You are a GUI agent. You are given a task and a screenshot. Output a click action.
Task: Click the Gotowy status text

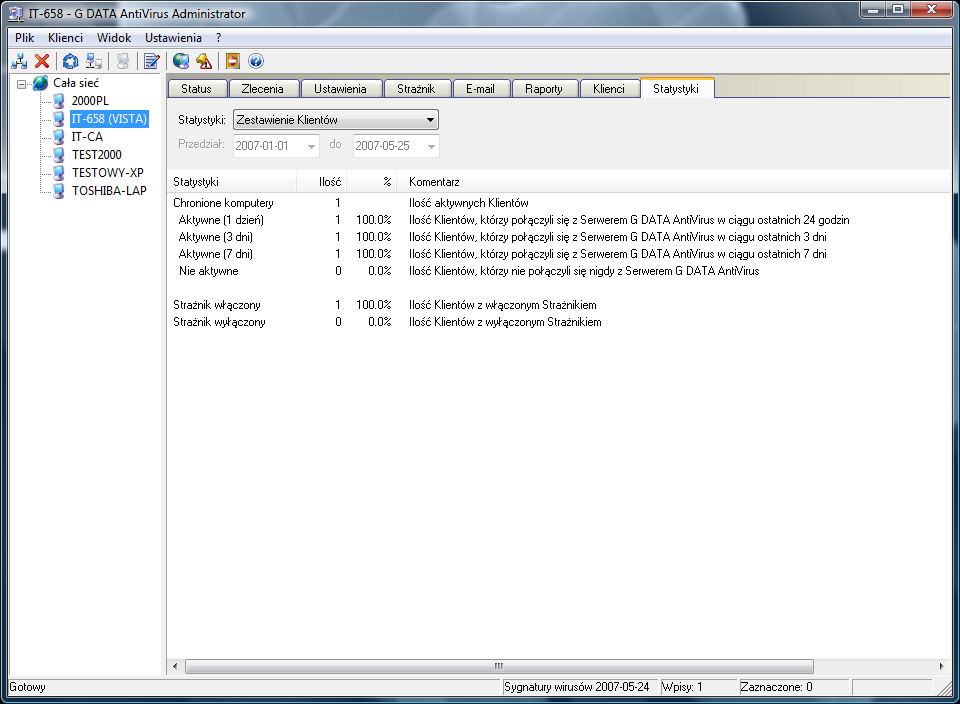coord(28,687)
